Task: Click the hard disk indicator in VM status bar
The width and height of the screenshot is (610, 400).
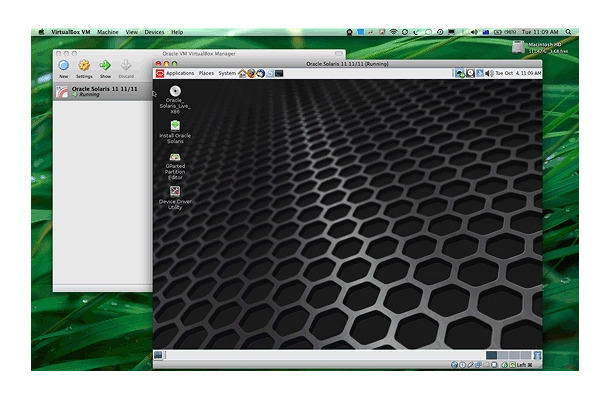Action: point(454,365)
